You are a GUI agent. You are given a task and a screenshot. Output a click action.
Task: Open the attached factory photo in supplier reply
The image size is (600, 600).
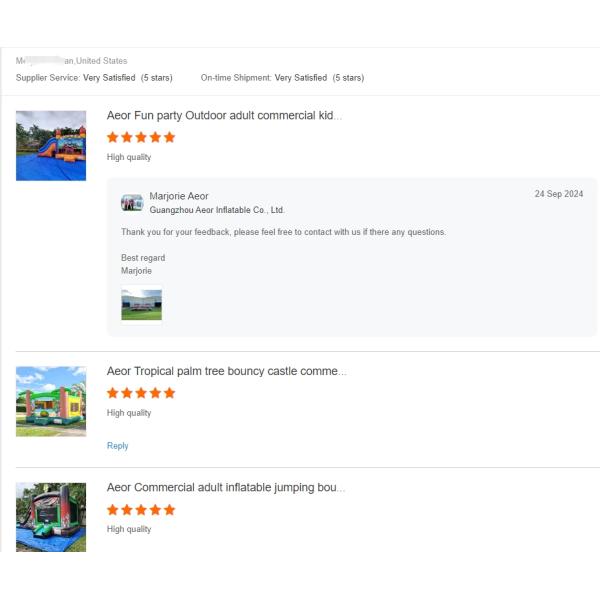(142, 305)
